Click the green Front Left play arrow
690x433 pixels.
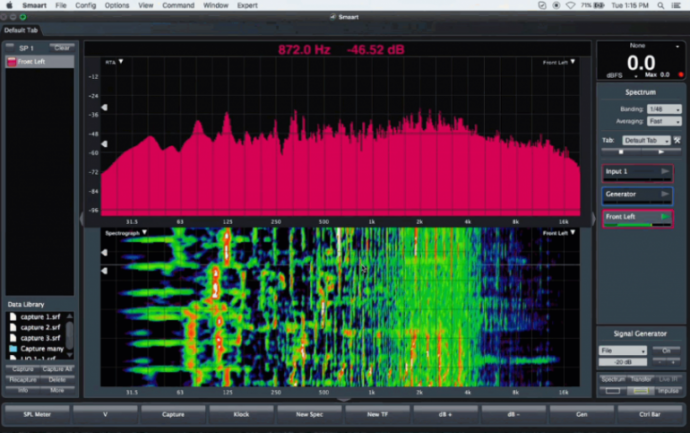665,217
